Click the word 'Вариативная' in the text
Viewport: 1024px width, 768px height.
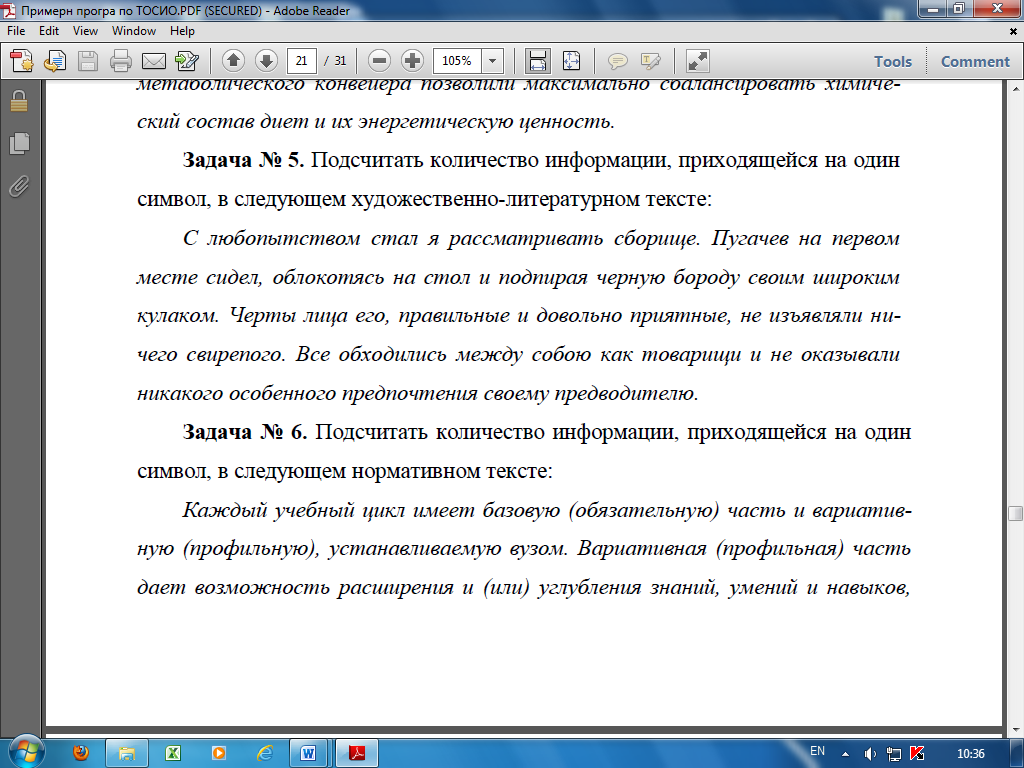(641, 548)
